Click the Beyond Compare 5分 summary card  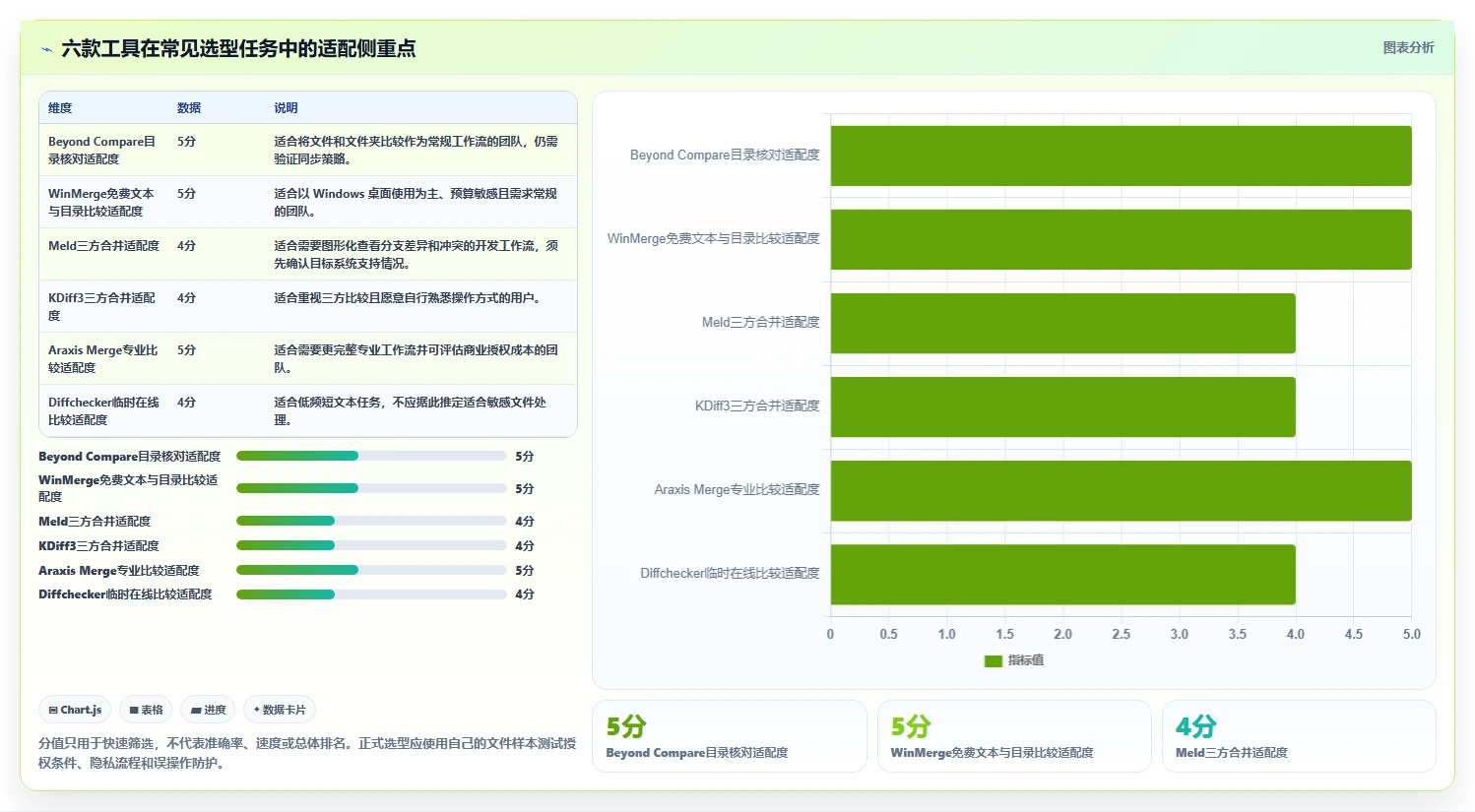(730, 736)
